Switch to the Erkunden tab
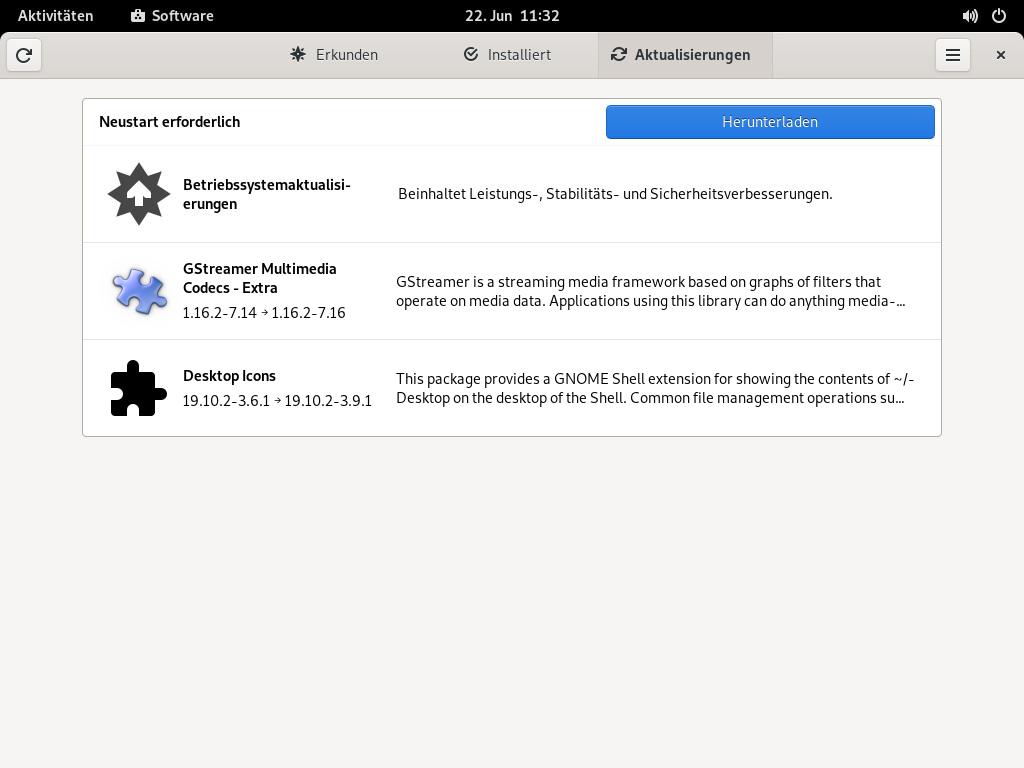The height and width of the screenshot is (768, 1024). [x=334, y=55]
